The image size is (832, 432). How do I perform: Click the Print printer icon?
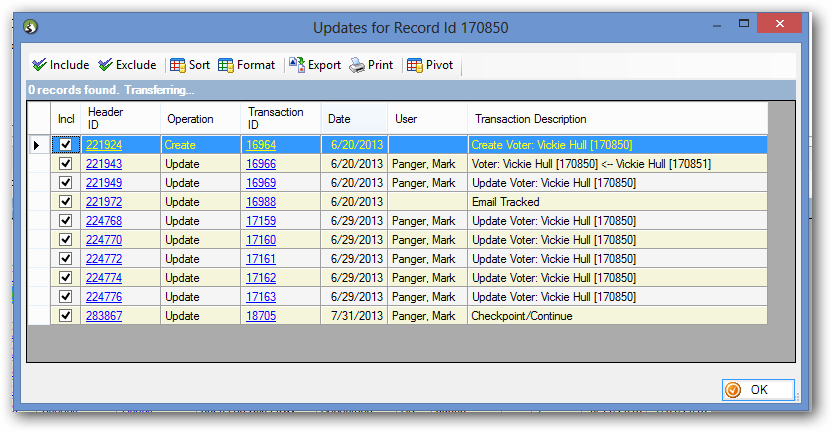pos(357,65)
